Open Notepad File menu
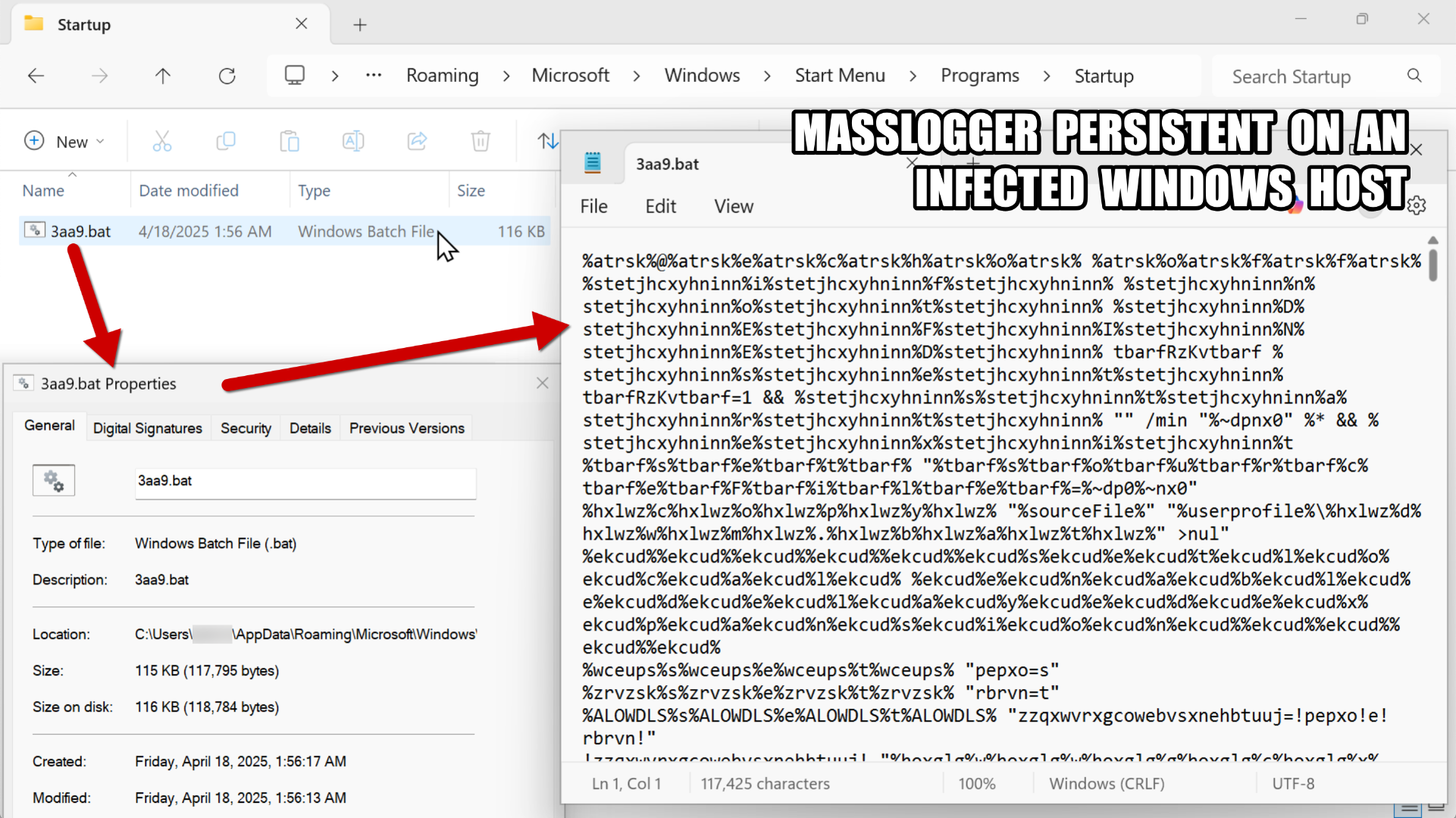Screen dimensions: 1456x818 click(593, 206)
